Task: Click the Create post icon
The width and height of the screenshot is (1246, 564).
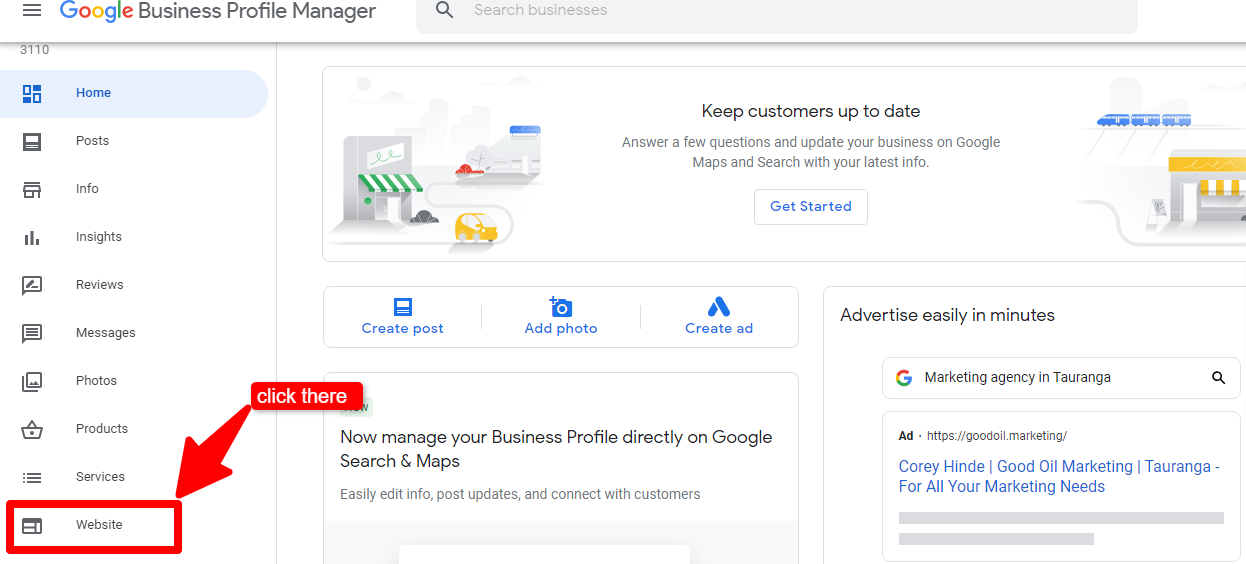Action: tap(403, 307)
